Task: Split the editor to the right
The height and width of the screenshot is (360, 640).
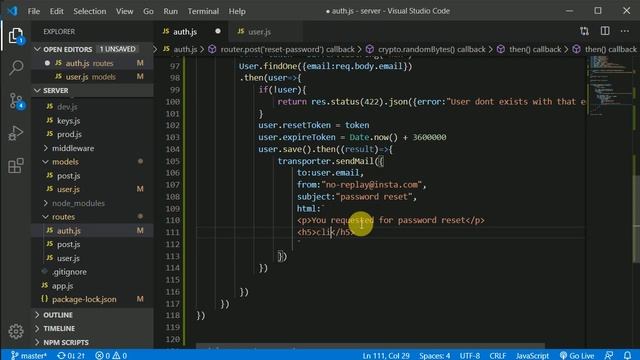Action: [x=605, y=31]
